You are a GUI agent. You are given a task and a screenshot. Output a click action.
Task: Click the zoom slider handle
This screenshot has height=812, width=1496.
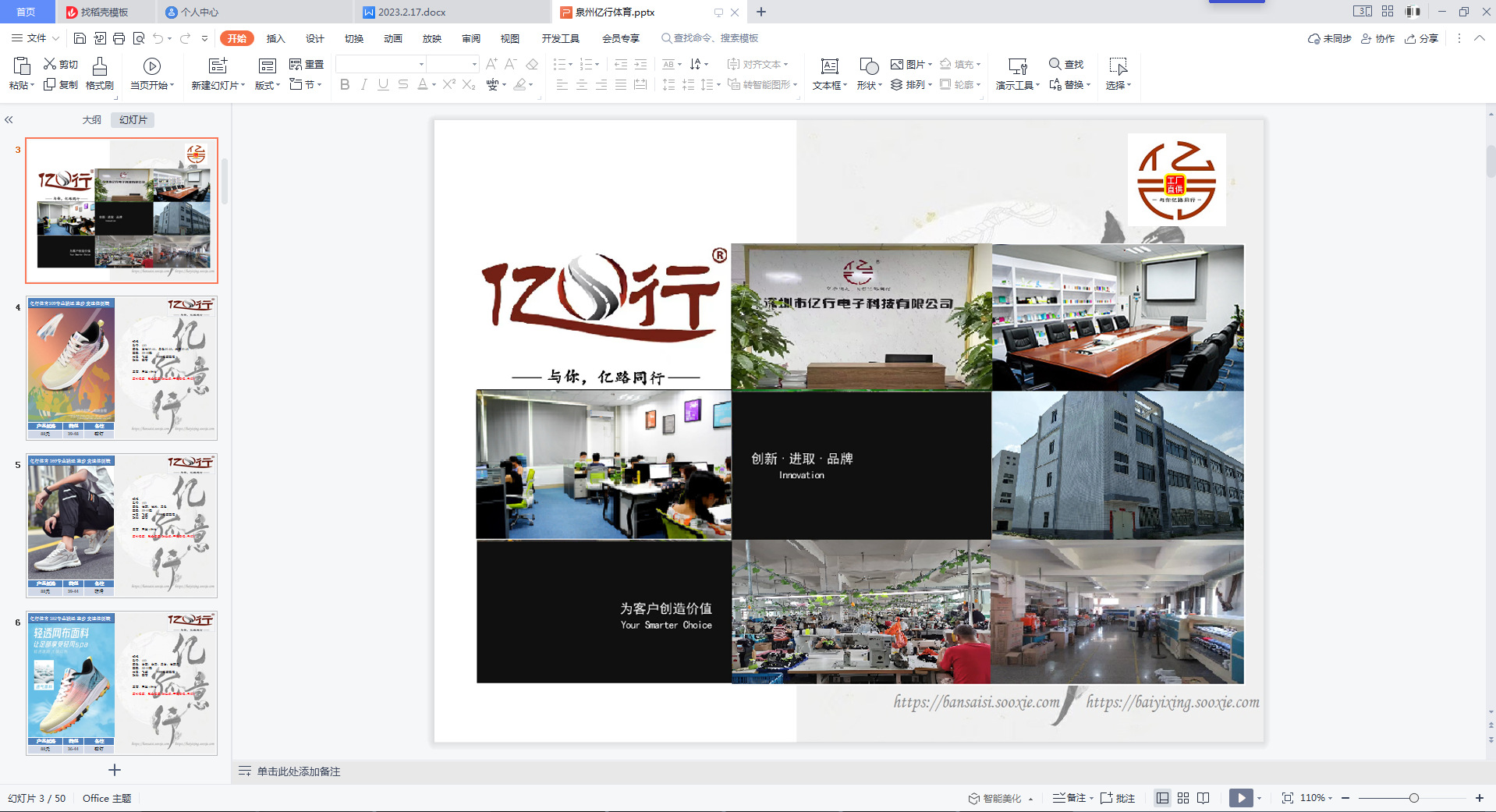[1414, 798]
